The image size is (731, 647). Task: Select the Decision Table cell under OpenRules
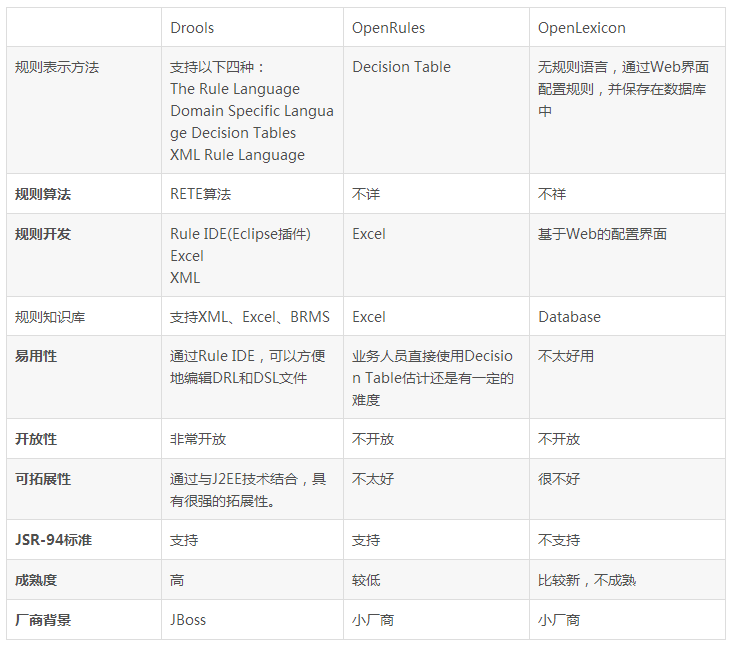[x=401, y=67]
